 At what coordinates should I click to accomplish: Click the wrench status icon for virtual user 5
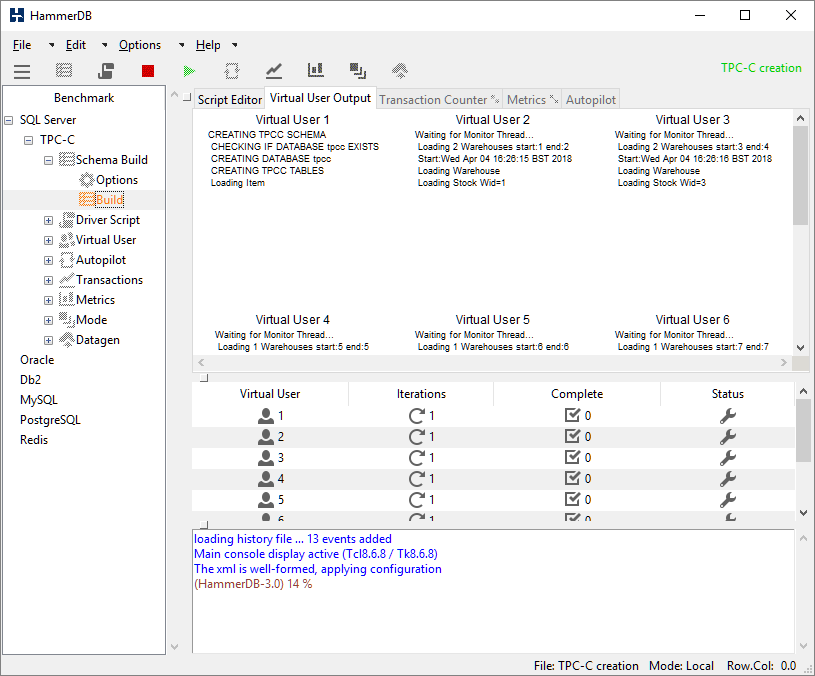(x=727, y=499)
